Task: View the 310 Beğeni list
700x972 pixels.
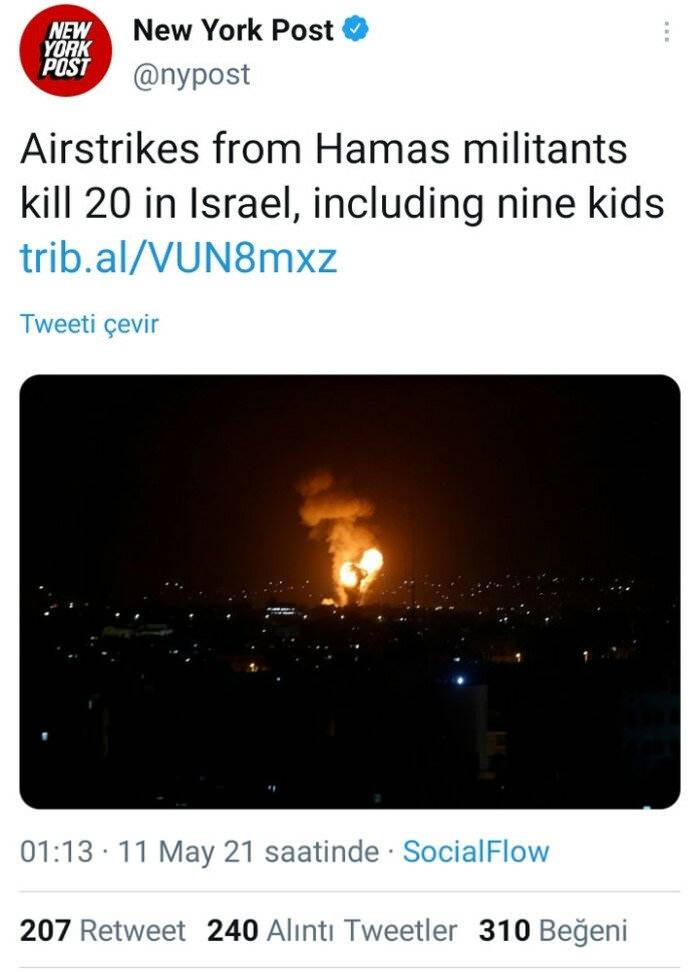Action: pyautogui.click(x=553, y=931)
